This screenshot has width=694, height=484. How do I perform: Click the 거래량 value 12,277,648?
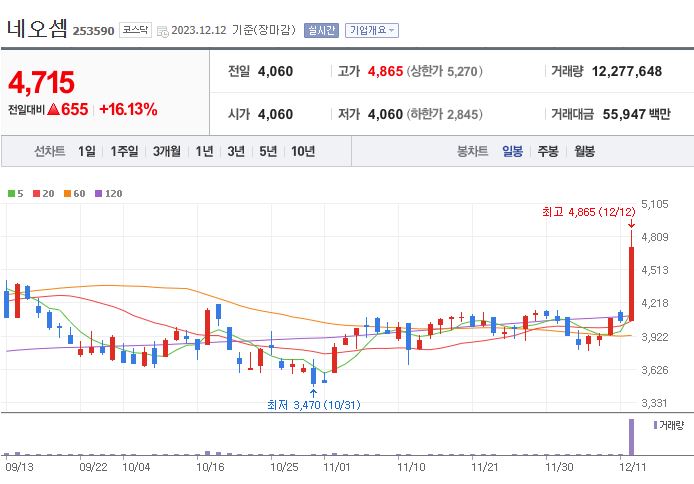[x=627, y=71]
